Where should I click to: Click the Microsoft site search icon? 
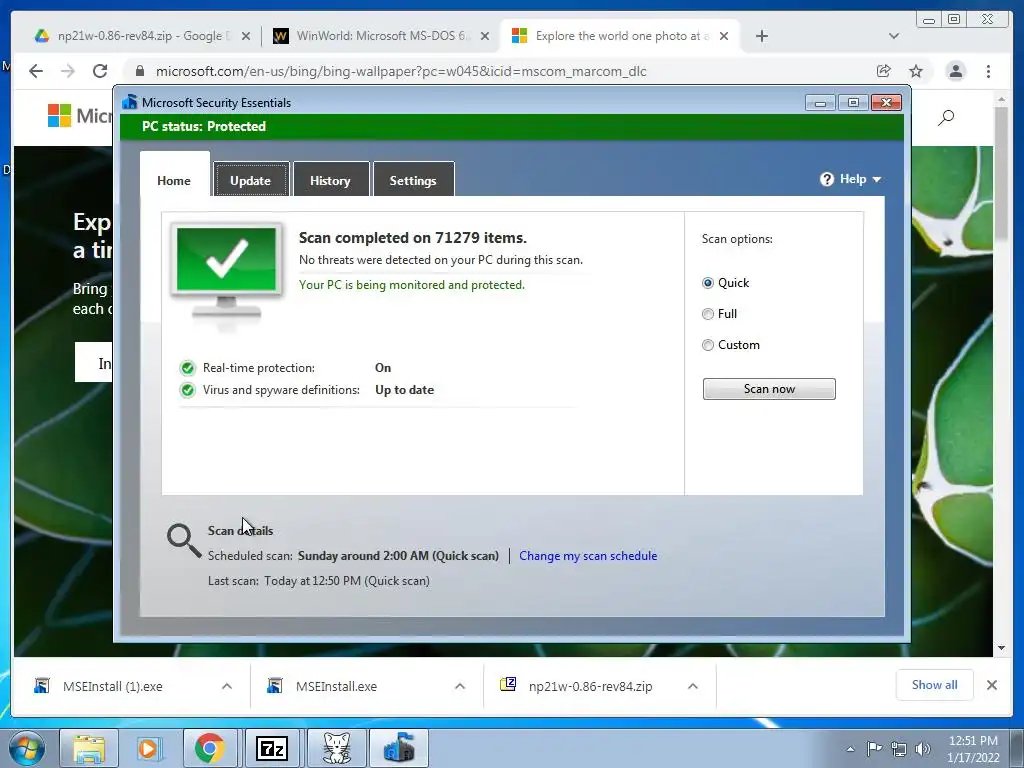point(946,118)
